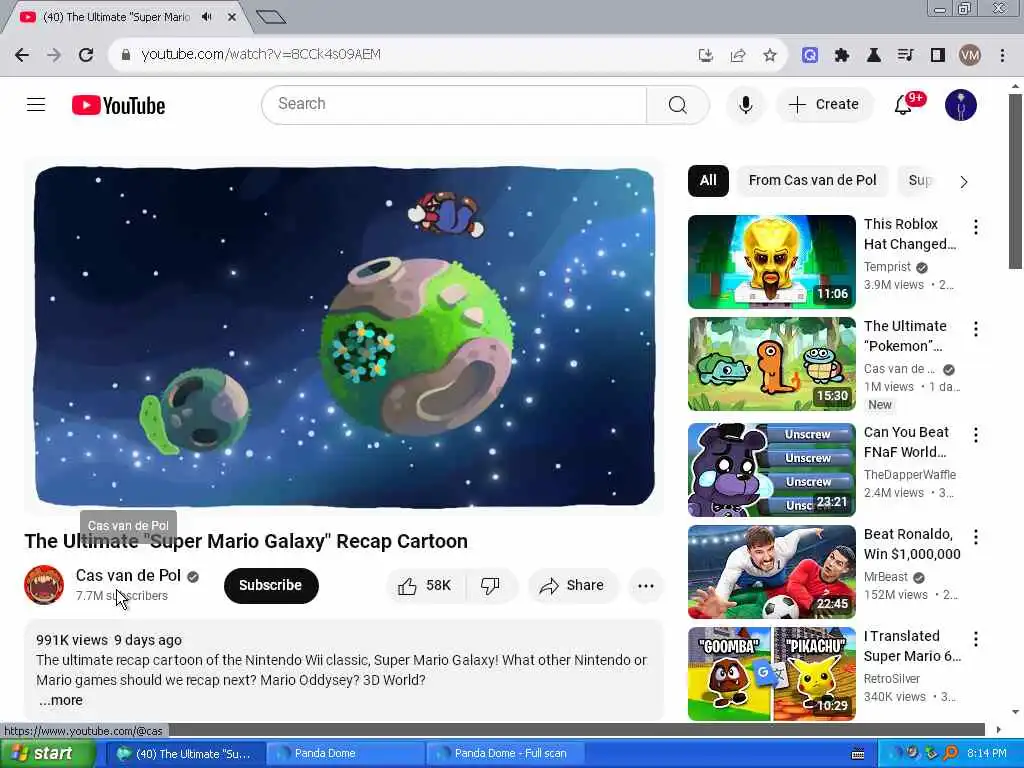The height and width of the screenshot is (768, 1024).
Task: Open the YouTube account avatar menu
Action: 961,104
